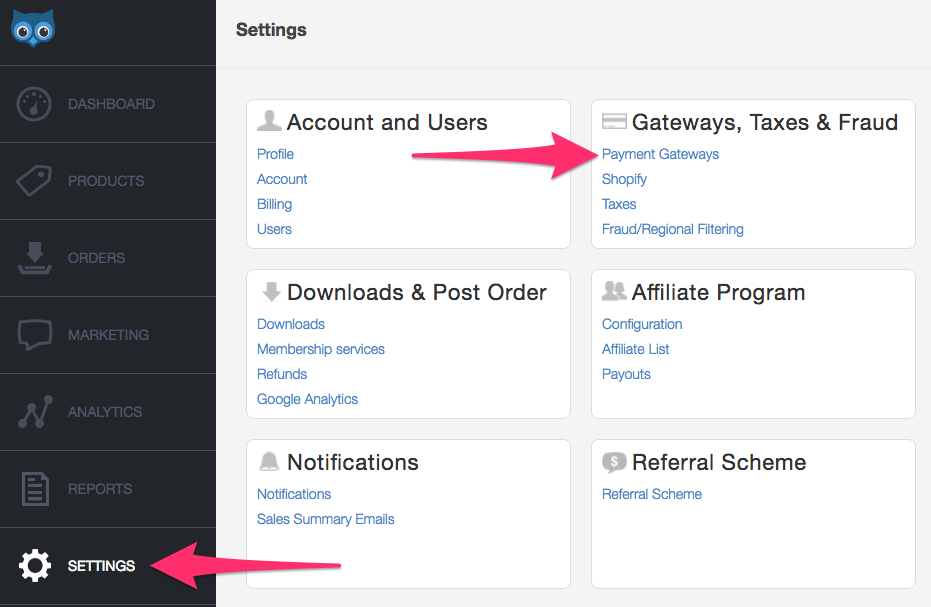Click the Dashboard gauge icon
This screenshot has height=607, width=931.
pyautogui.click(x=35, y=104)
